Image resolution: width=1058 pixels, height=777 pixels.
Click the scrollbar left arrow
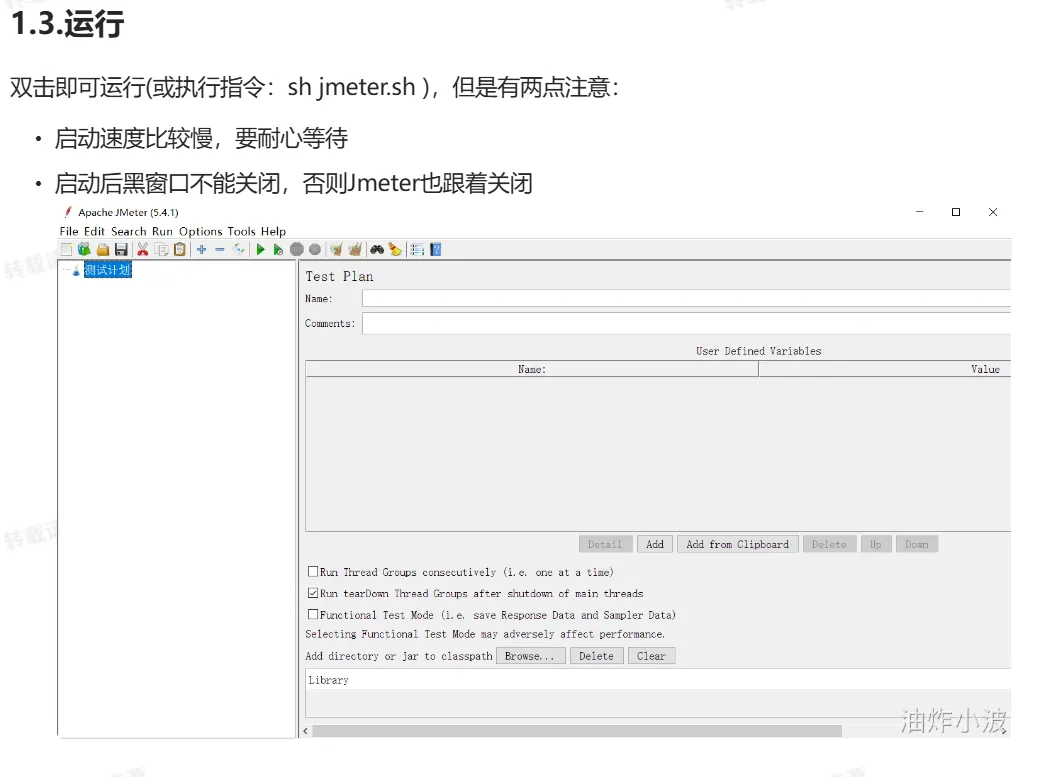click(x=306, y=731)
